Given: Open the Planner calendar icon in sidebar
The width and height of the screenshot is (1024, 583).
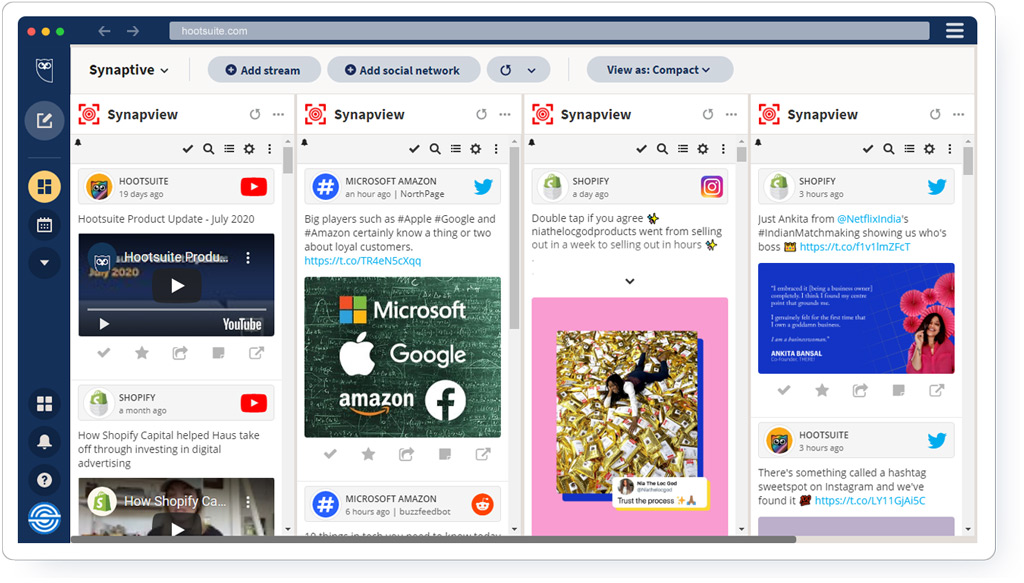Looking at the screenshot, I should point(44,225).
